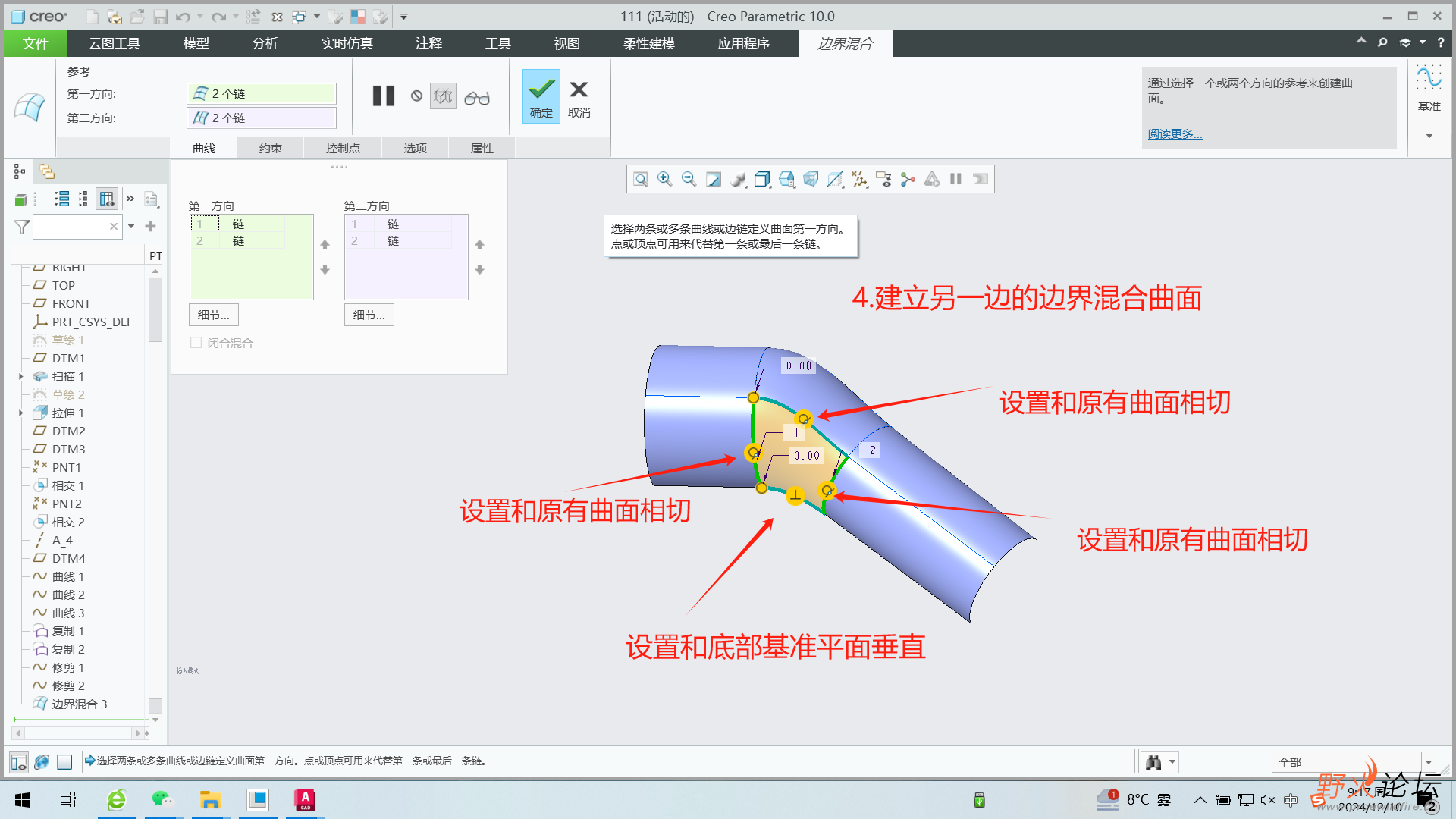Viewport: 1456px width, 819px height.
Task: Toggle the mesh preview mode button
Action: tap(443, 96)
